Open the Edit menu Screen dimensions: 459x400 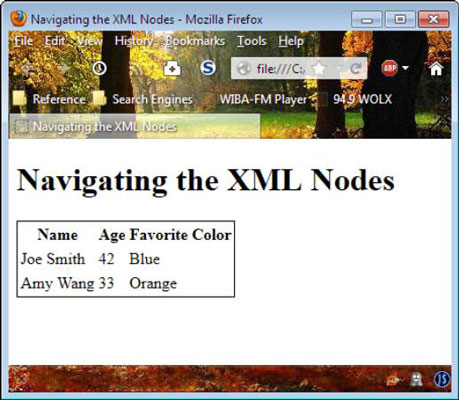55,41
